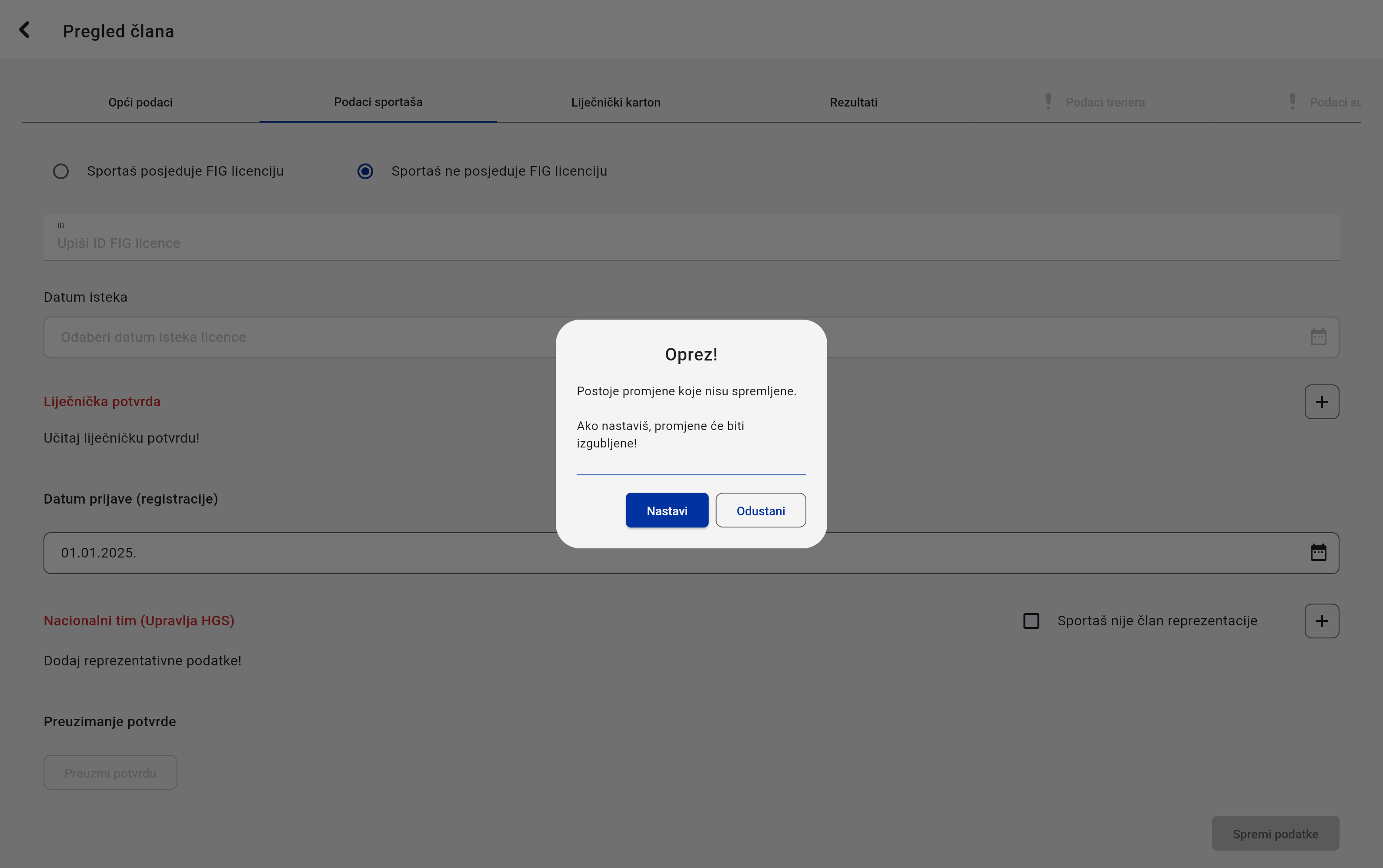This screenshot has height=868, width=1383.
Task: Select 'Sportaš ne posjeduje FIG licenciju' radio
Action: [x=365, y=172]
